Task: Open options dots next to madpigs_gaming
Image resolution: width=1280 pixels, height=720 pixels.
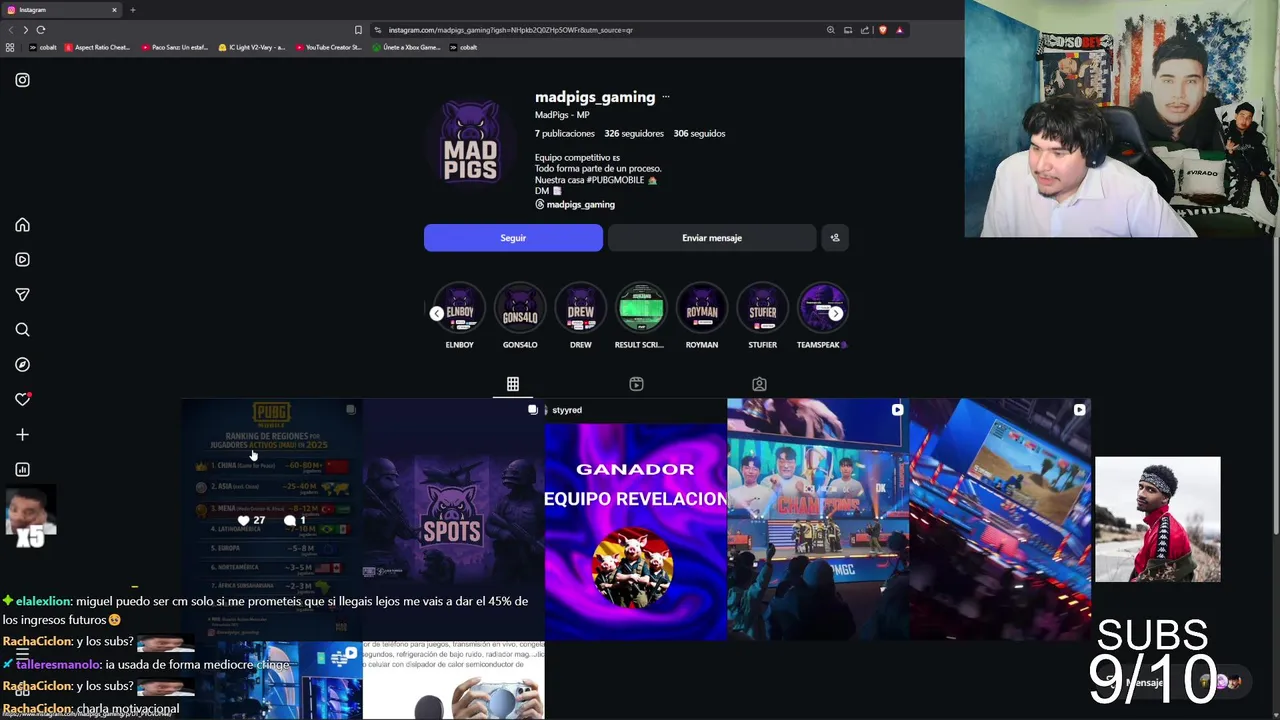Action: 666,97
